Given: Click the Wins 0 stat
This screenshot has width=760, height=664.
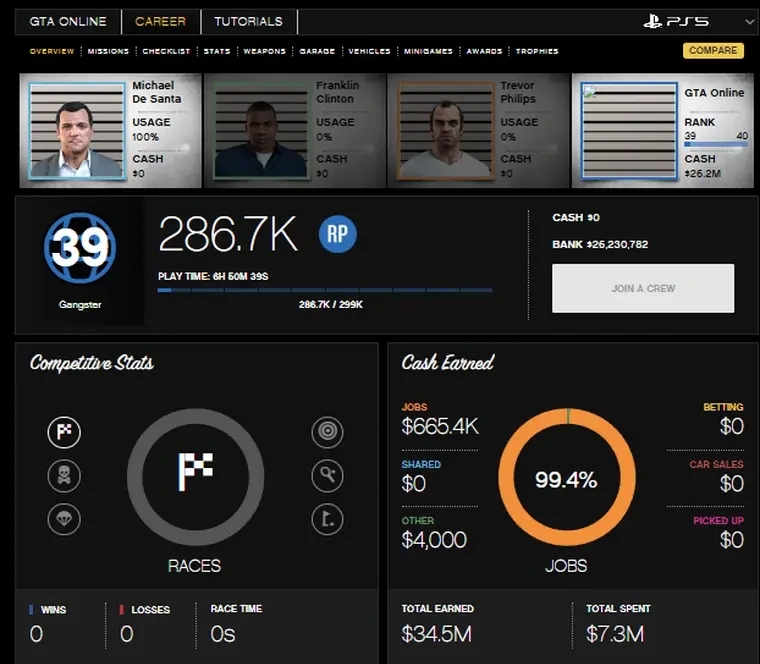Looking at the screenshot, I should click(48, 624).
